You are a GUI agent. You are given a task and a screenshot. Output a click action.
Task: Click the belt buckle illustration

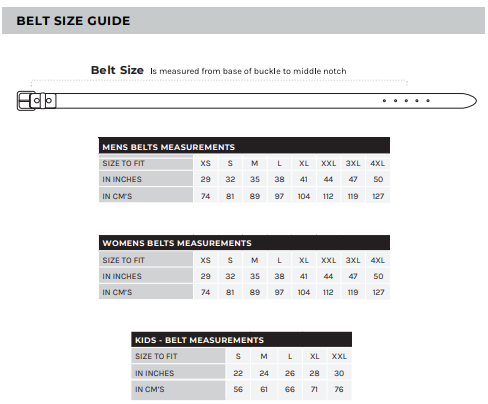(x=37, y=101)
